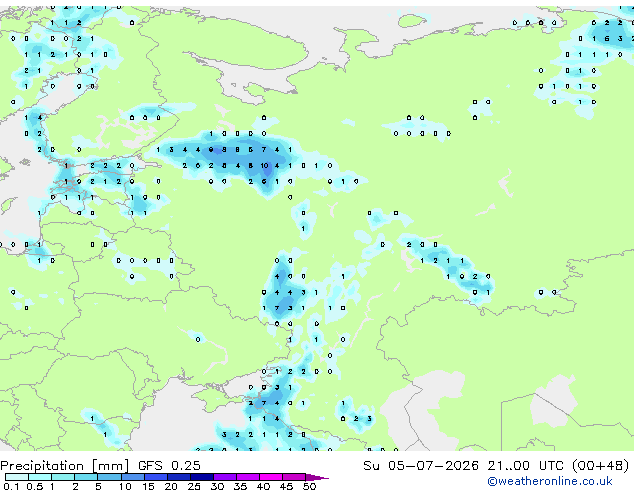Pick the 10–15 mm legend color swatch
This screenshot has width=634, height=490.
tap(133, 477)
